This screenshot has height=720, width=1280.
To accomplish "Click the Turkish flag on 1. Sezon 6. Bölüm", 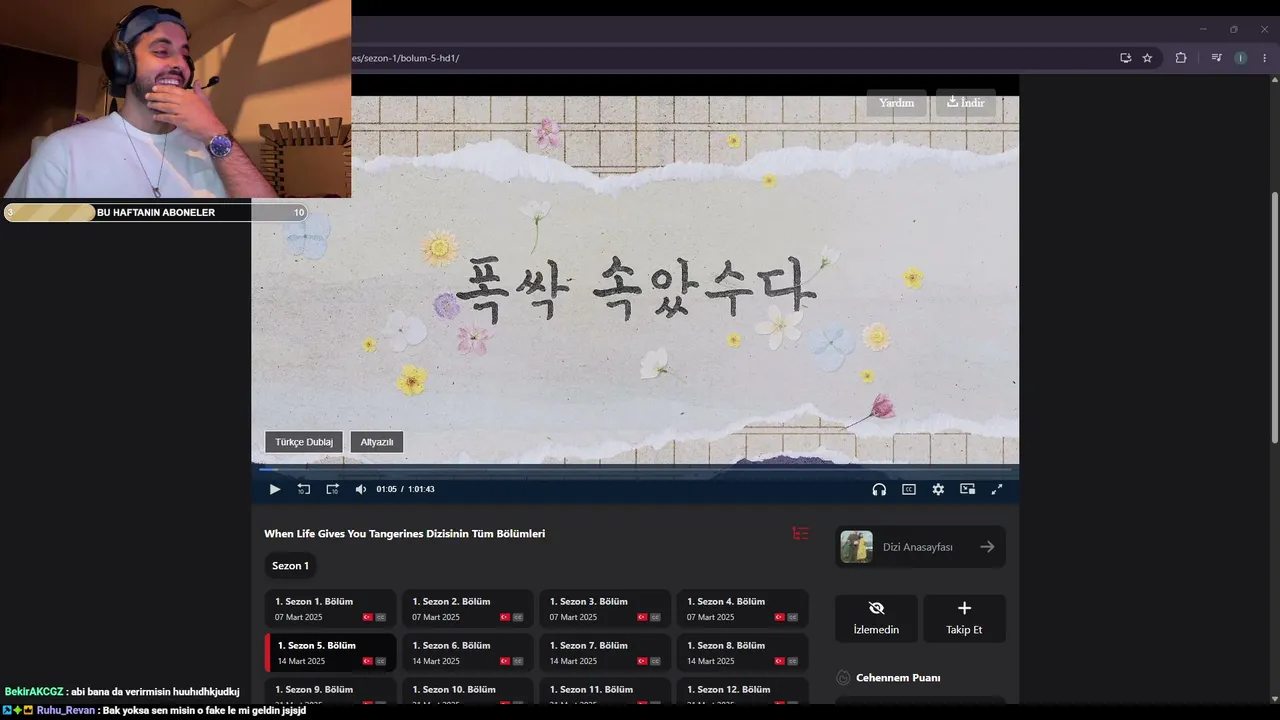I will pos(505,662).
